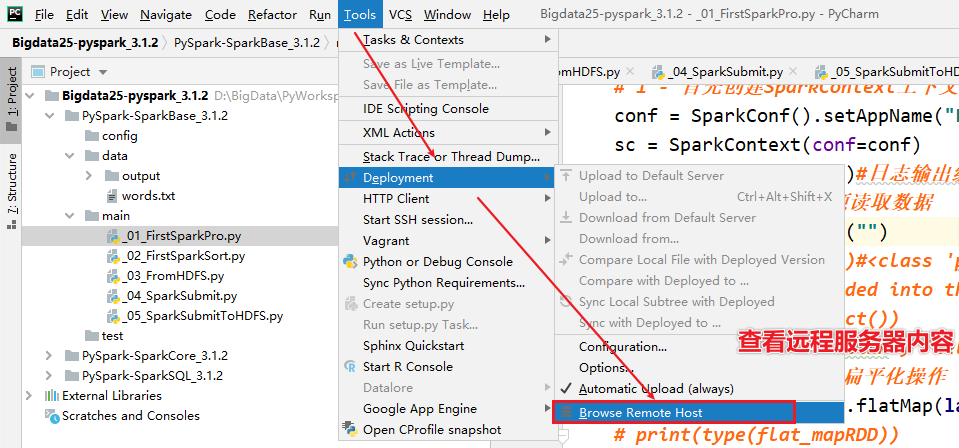Start R Console from Tools menu
The image size is (959, 448).
[x=448, y=367]
